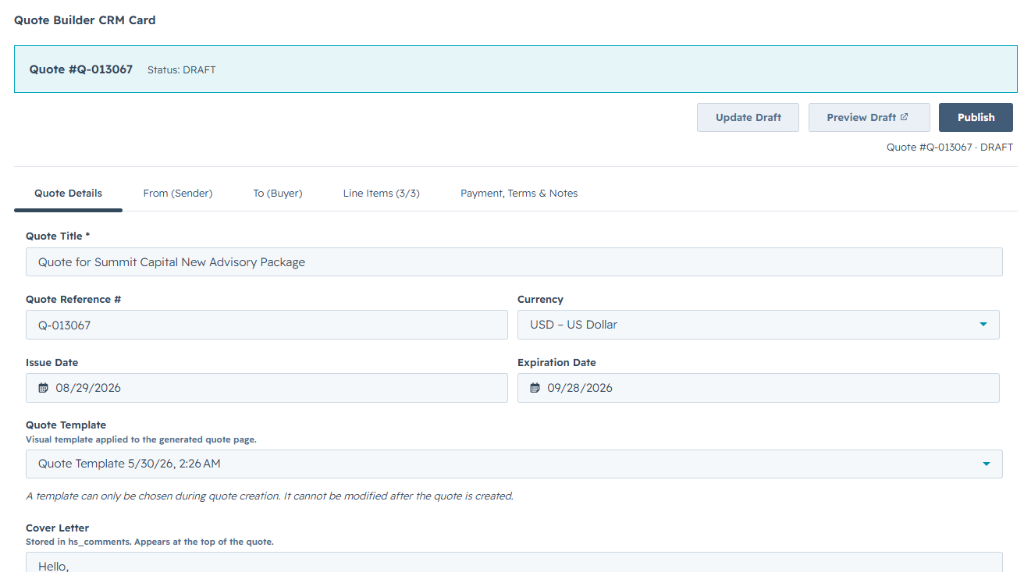Click the Status: DRAFT label
The height and width of the screenshot is (572, 1024).
182,70
